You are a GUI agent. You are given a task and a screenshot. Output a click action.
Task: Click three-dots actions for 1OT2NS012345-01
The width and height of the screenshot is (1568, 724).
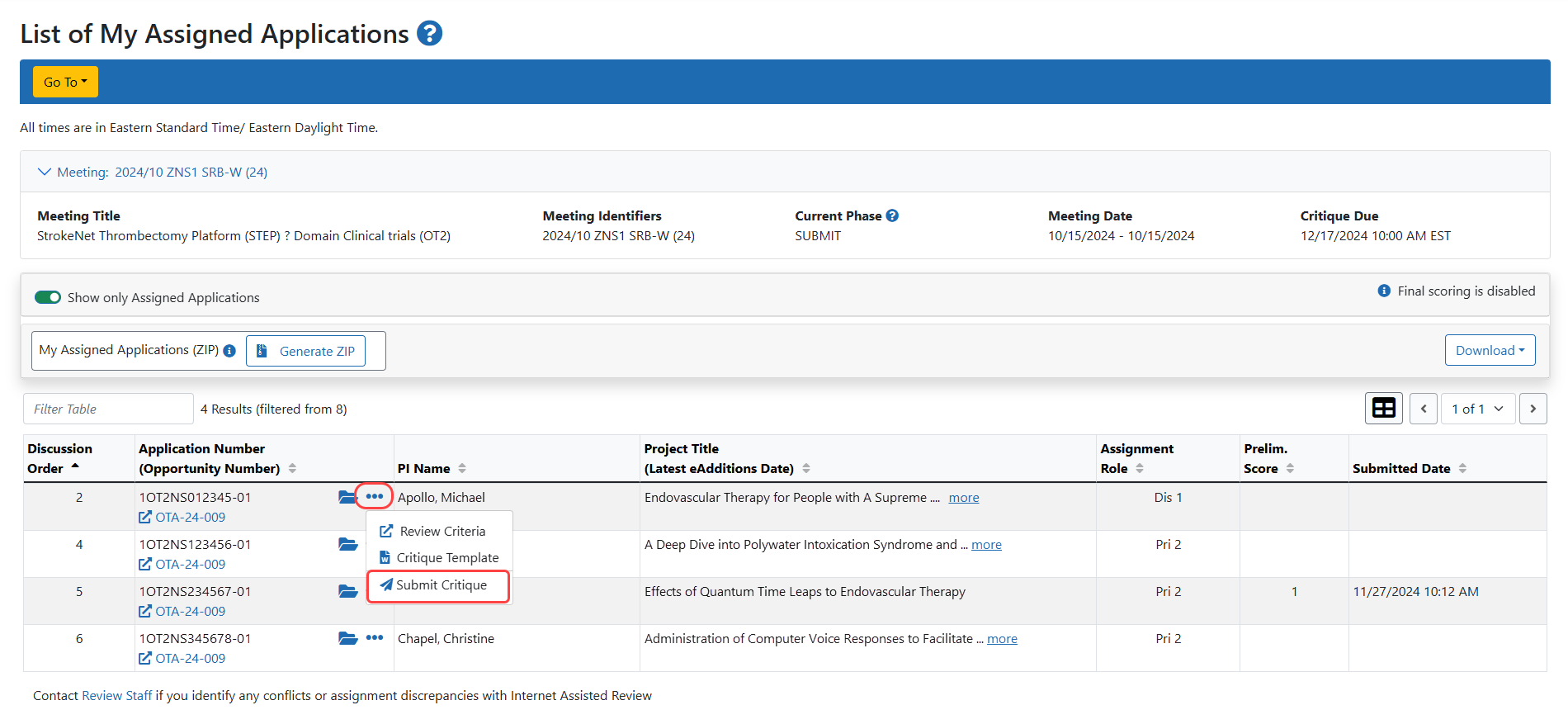(x=375, y=496)
